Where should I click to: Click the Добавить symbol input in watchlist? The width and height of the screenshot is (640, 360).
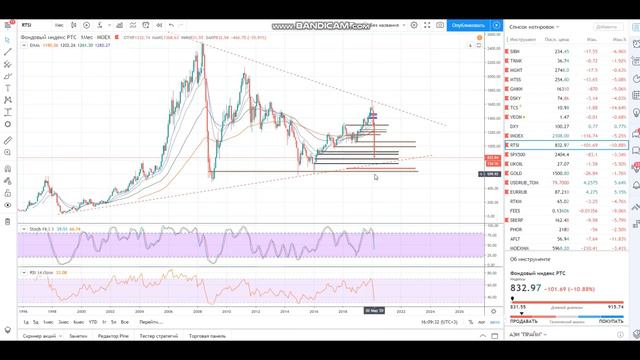pos(608,27)
